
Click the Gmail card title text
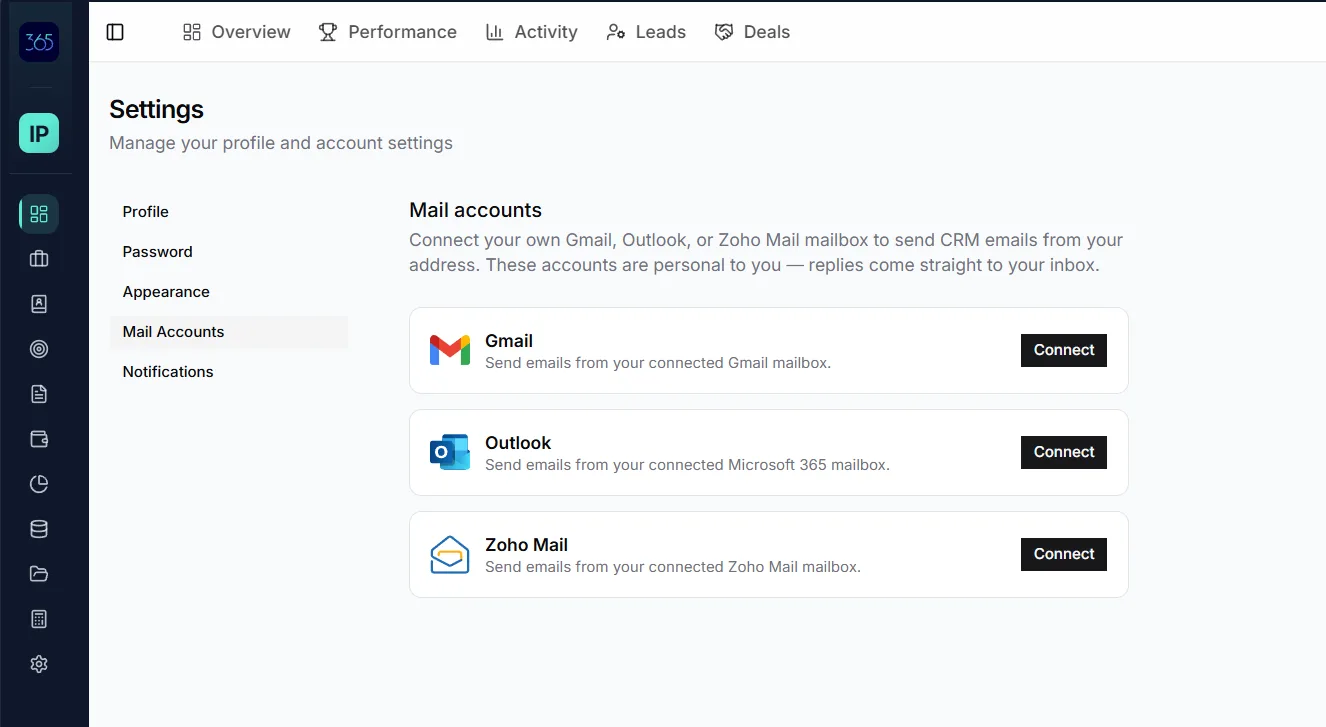point(509,341)
